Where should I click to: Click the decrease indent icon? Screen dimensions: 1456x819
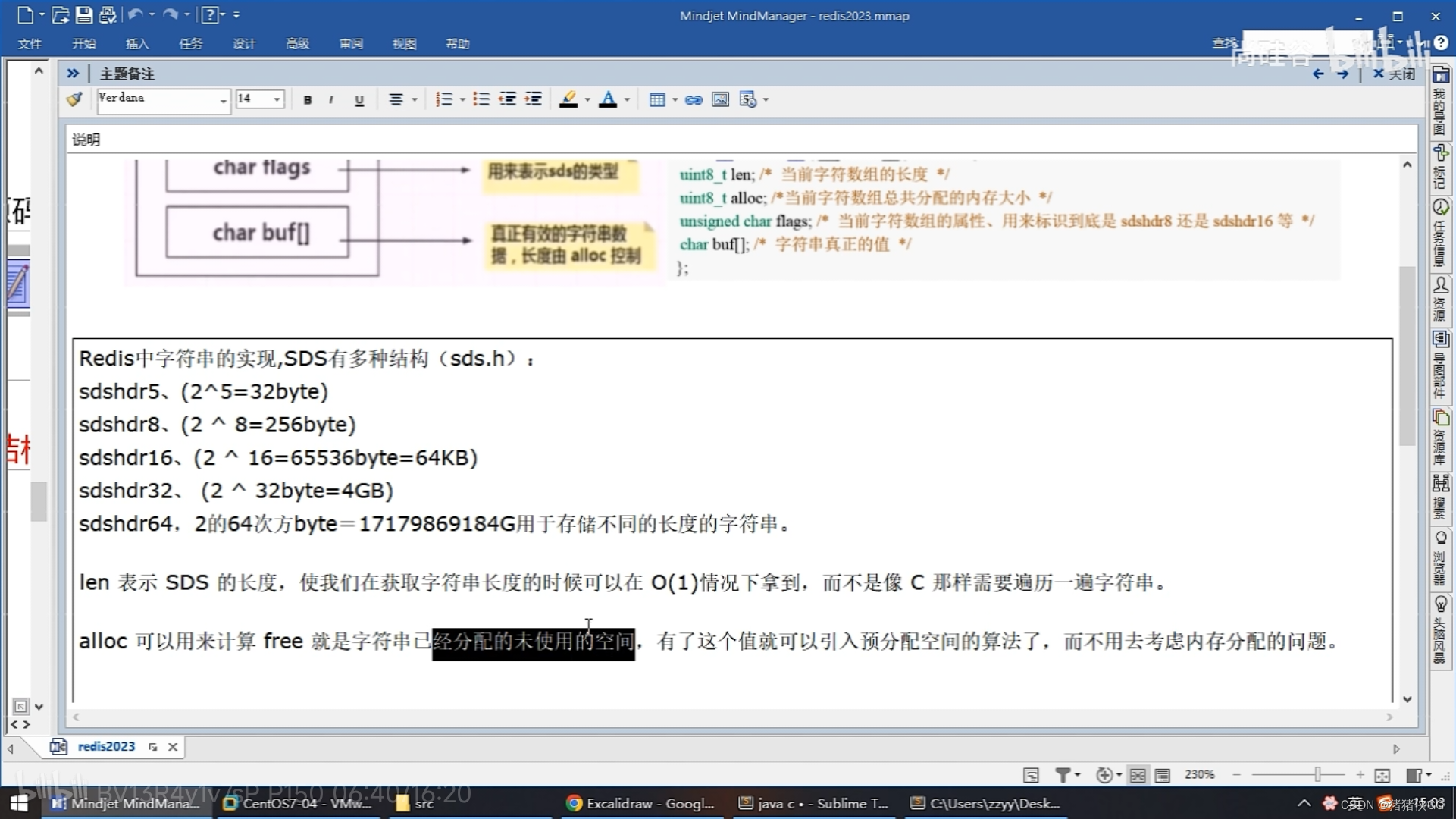tap(507, 99)
